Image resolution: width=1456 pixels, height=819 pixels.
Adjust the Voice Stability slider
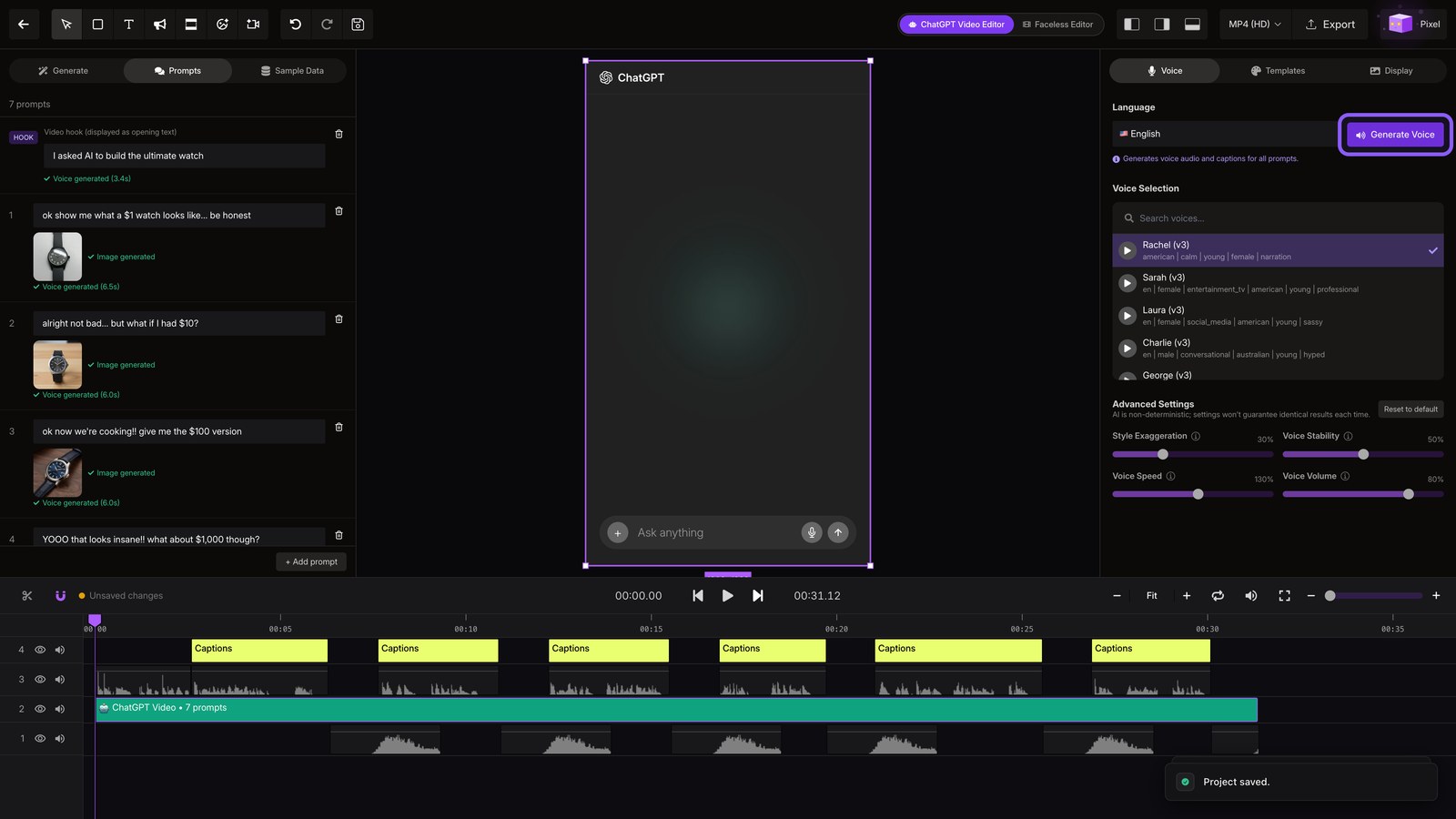pyautogui.click(x=1362, y=454)
